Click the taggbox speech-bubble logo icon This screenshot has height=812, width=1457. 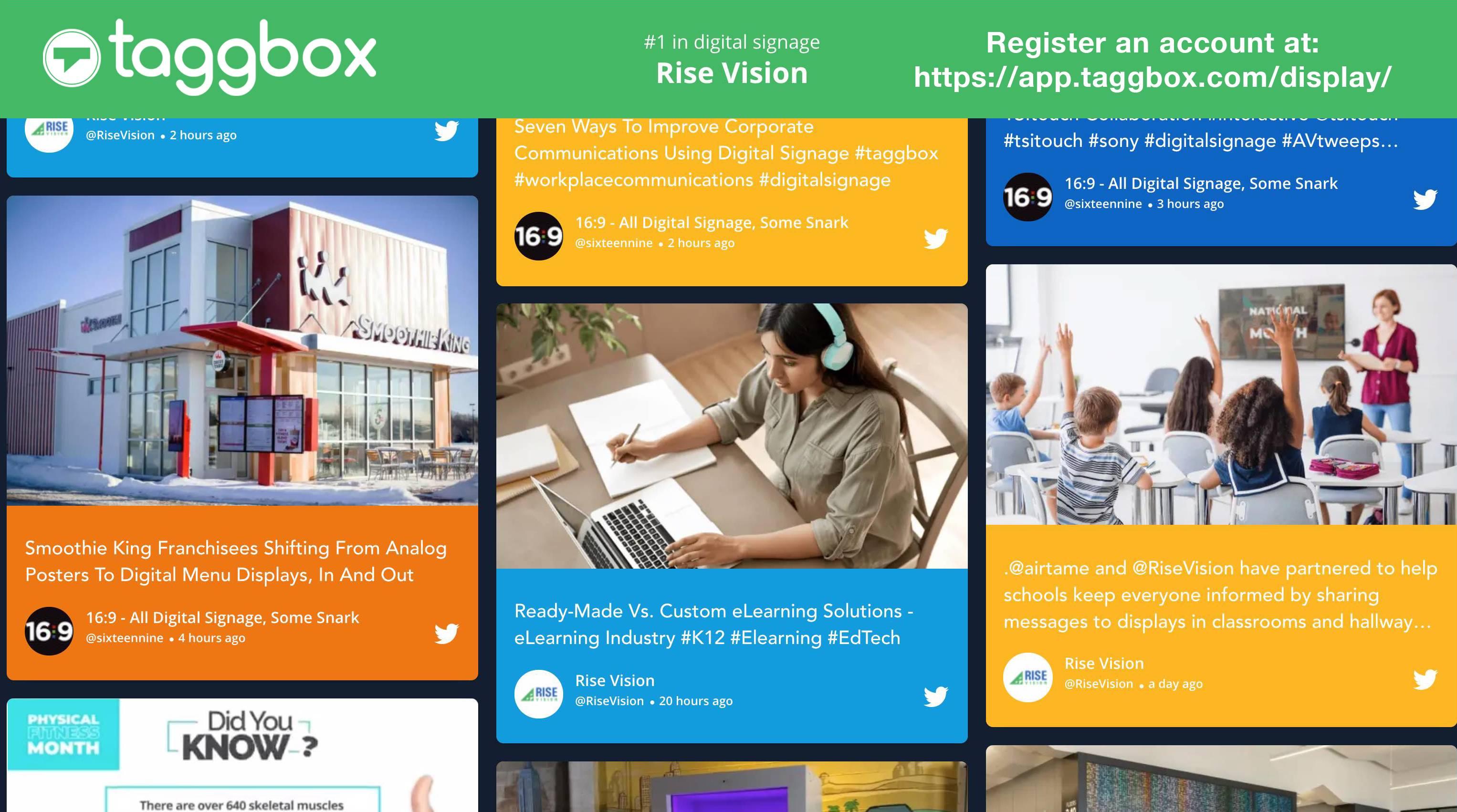pos(72,58)
